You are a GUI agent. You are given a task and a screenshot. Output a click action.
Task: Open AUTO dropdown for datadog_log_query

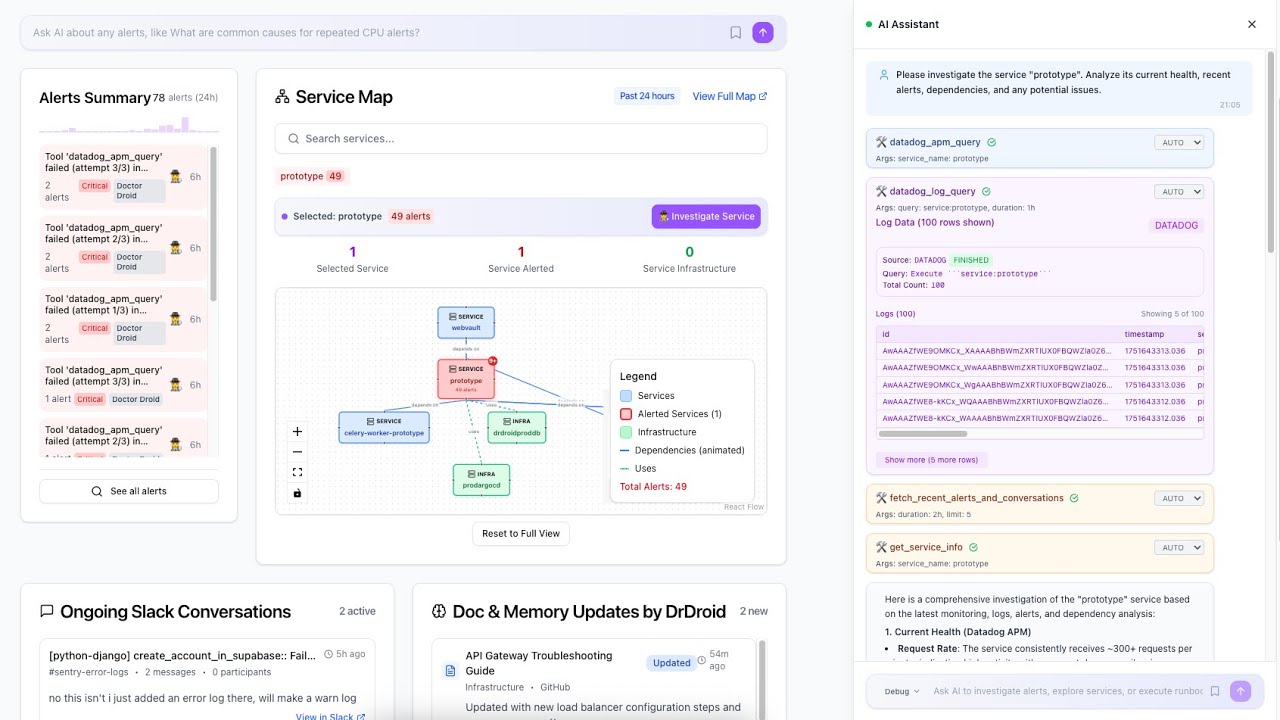(1179, 192)
